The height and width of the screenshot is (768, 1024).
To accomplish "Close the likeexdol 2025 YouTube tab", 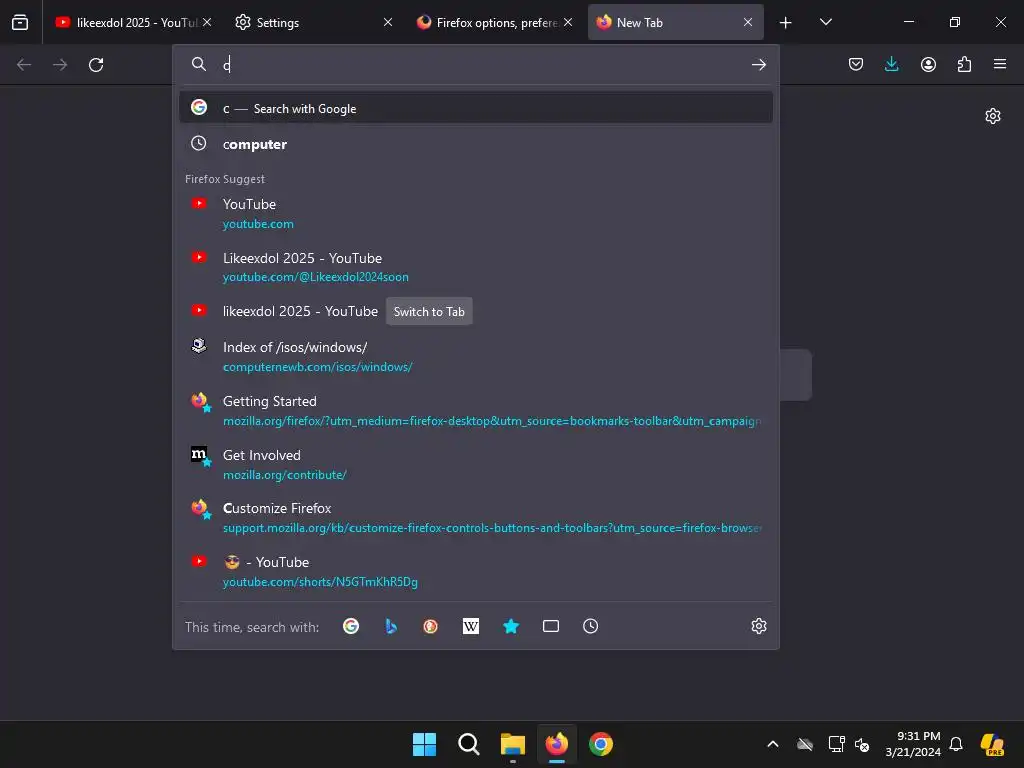I will pos(207,22).
